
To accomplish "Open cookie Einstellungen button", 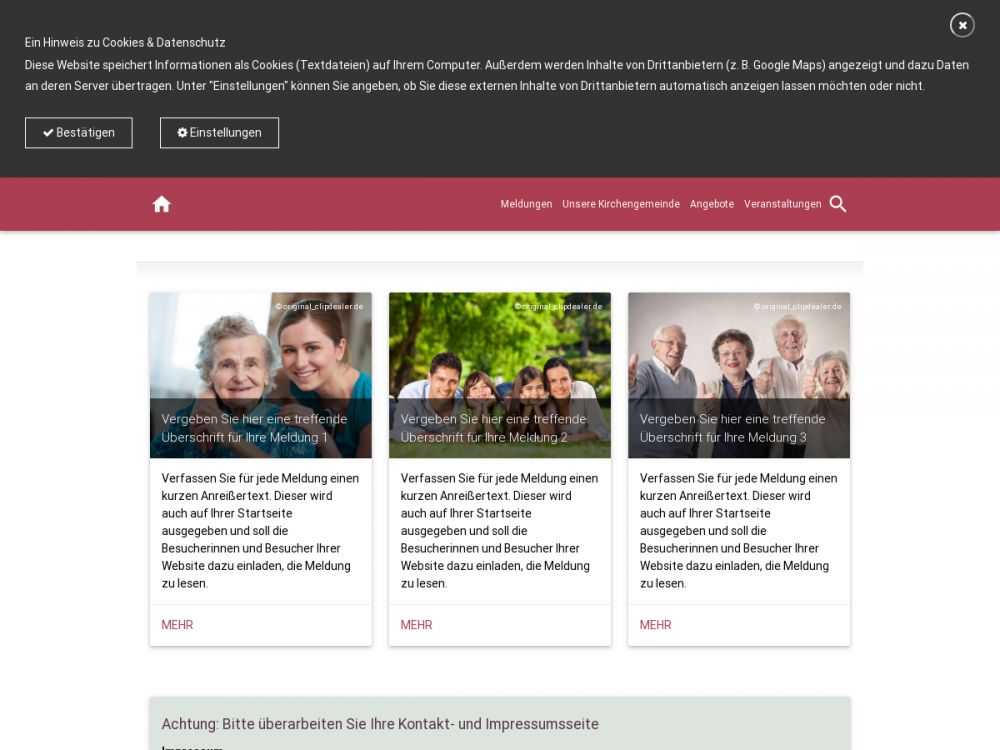I will pyautogui.click(x=219, y=133).
